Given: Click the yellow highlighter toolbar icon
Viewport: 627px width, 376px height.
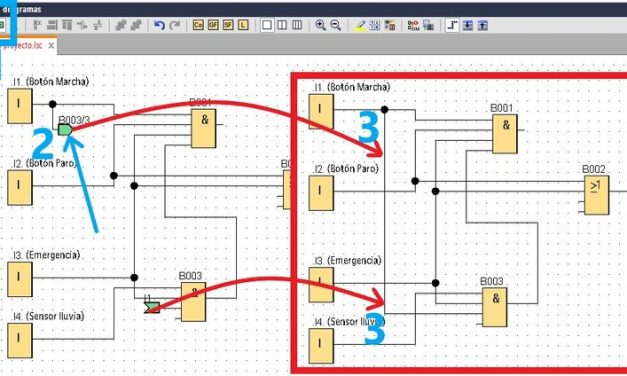Looking at the screenshot, I should point(360,25).
